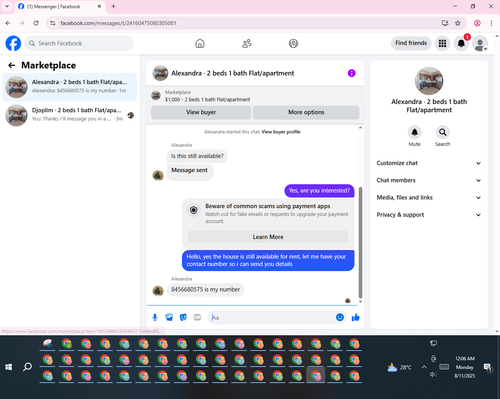This screenshot has width=500, height=399.
Task: Click the purple conversation info icon
Action: 351,73
